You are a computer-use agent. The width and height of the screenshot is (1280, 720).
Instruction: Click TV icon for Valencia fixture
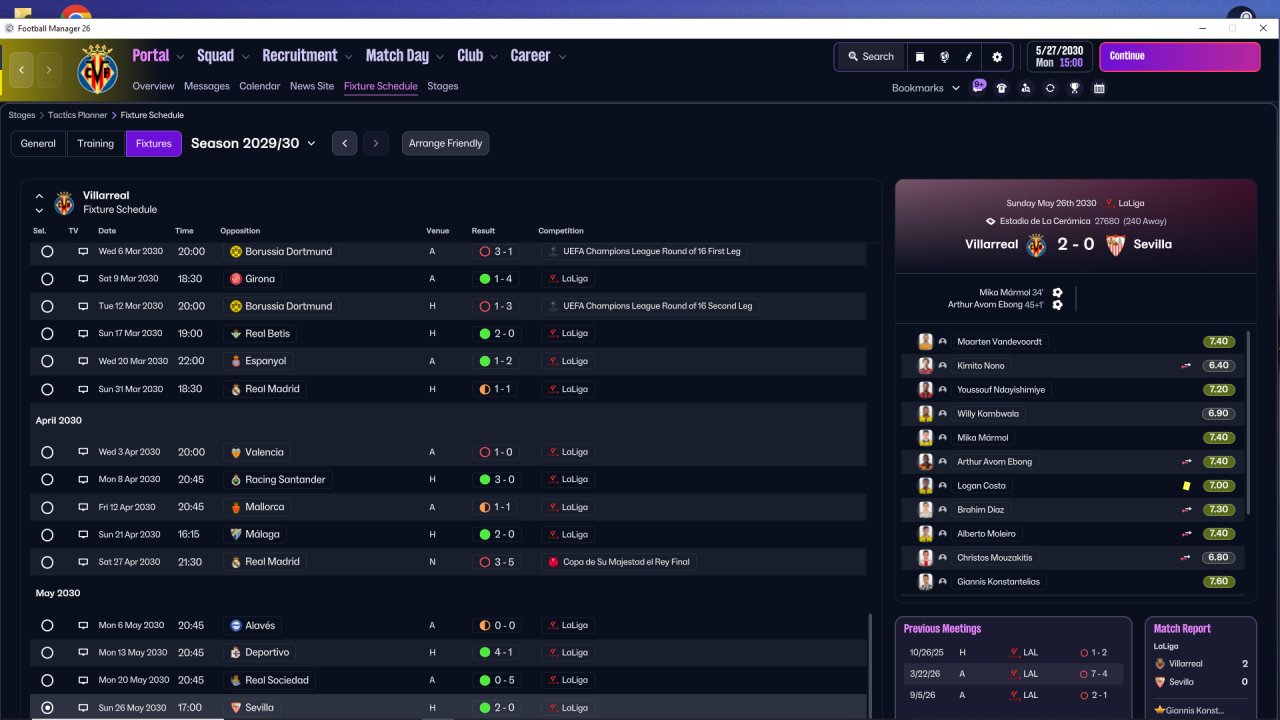coord(83,452)
